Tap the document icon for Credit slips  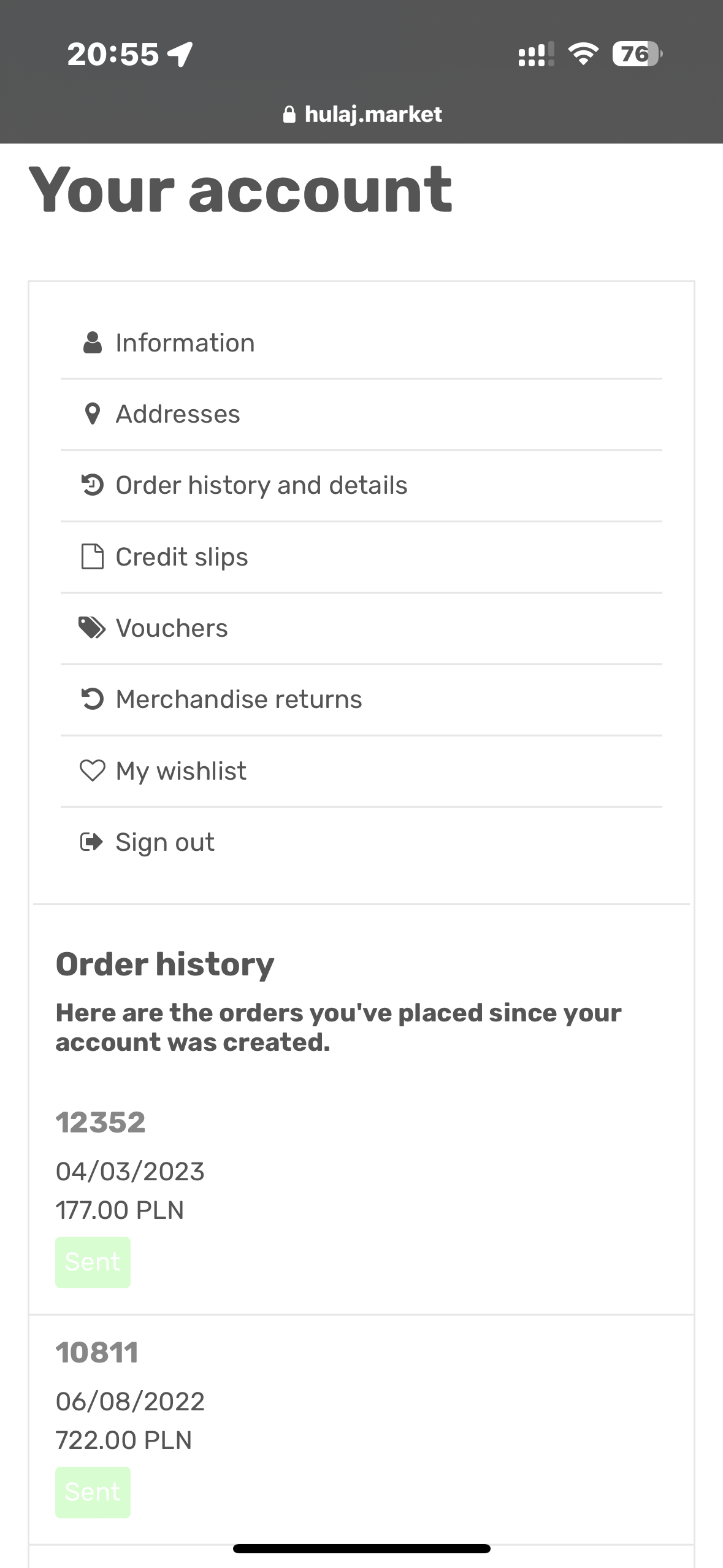pos(92,556)
